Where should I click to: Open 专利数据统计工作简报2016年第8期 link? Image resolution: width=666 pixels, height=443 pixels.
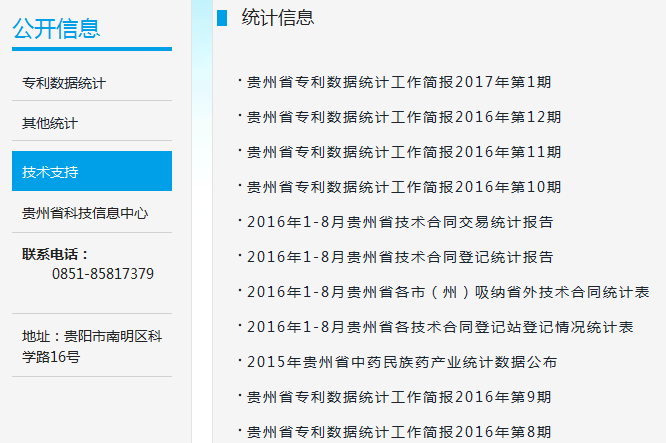399,432
